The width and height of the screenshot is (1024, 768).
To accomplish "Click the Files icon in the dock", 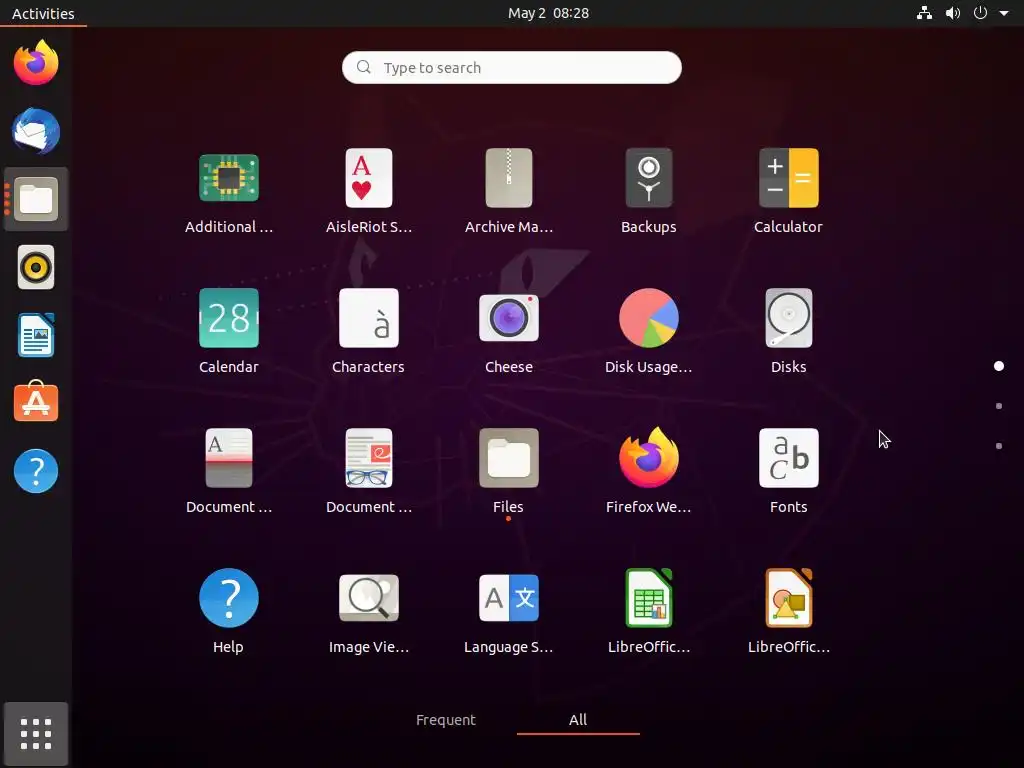I will pyautogui.click(x=36, y=199).
